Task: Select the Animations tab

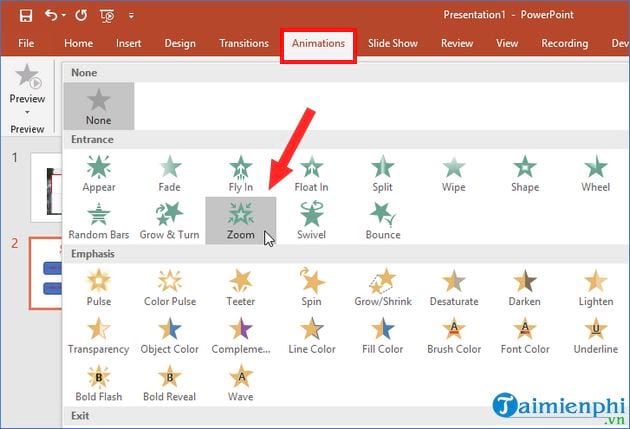Action: coord(318,43)
